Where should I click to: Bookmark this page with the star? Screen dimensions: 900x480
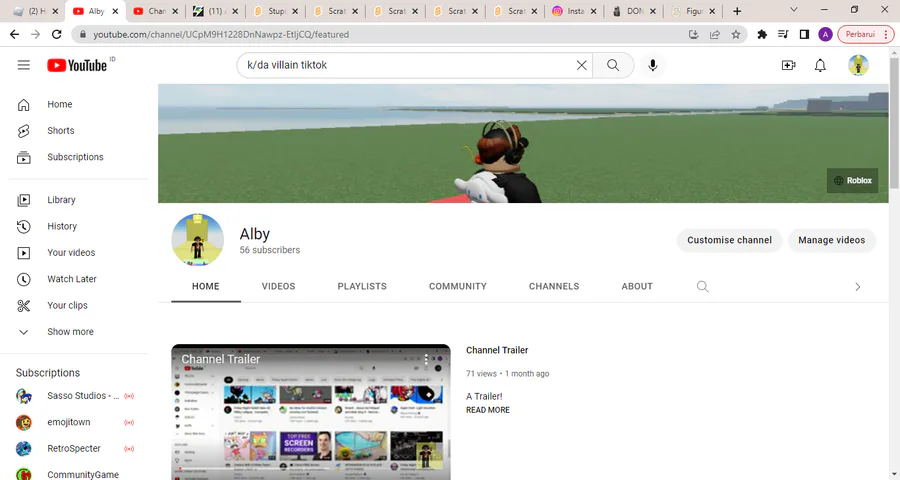[736, 34]
